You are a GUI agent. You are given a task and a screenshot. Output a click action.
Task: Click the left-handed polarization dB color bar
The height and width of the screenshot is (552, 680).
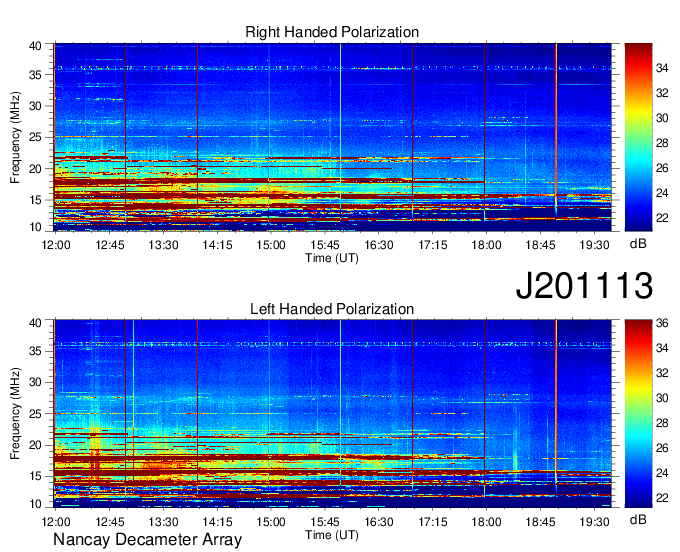pos(638,414)
